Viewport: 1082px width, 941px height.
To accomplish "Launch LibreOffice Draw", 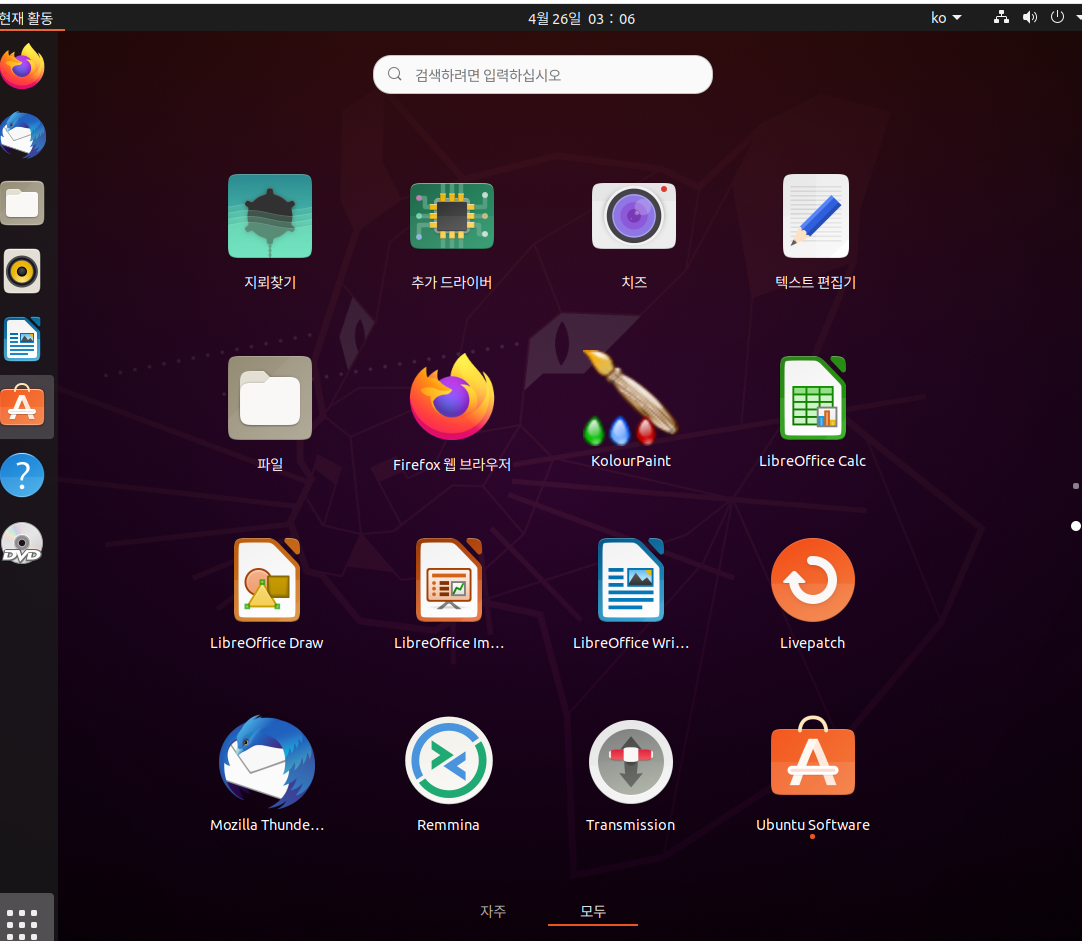I will [x=267, y=580].
